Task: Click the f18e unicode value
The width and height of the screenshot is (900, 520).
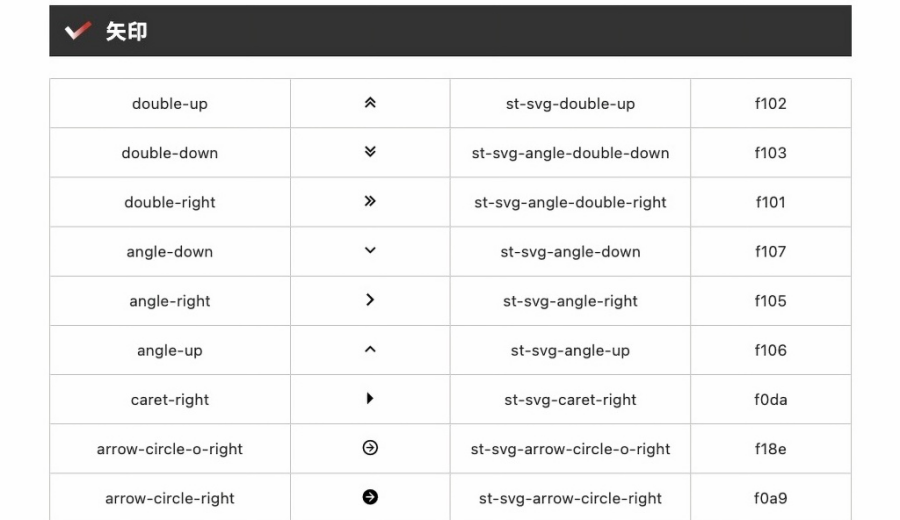Action: click(x=771, y=449)
